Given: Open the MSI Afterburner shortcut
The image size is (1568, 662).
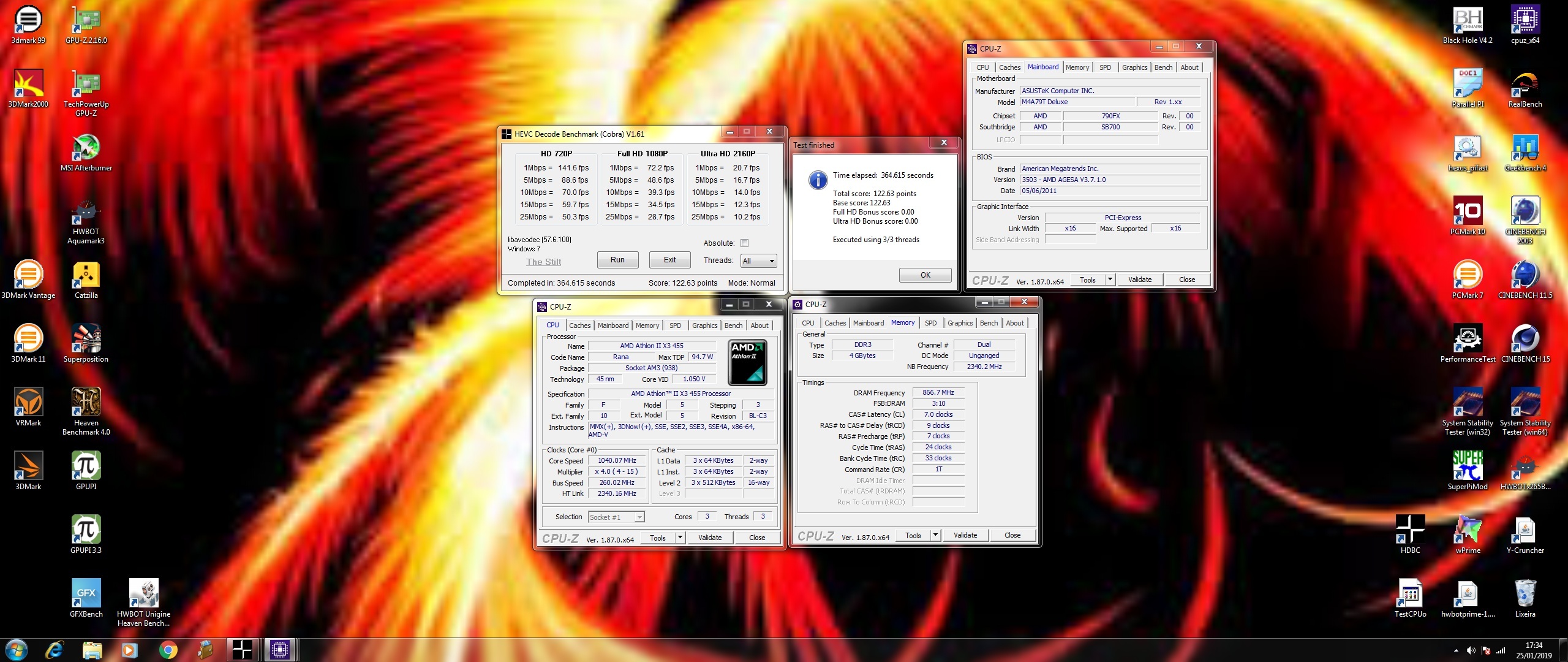Looking at the screenshot, I should click(86, 152).
